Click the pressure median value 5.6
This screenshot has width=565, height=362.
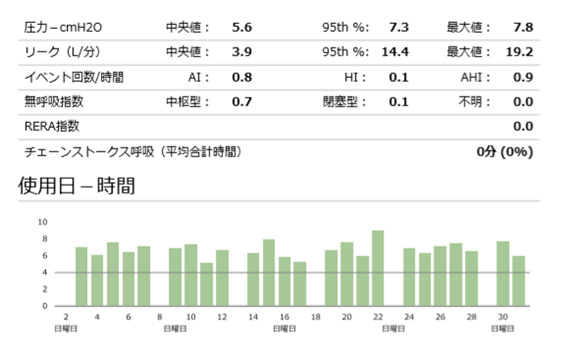point(241,27)
